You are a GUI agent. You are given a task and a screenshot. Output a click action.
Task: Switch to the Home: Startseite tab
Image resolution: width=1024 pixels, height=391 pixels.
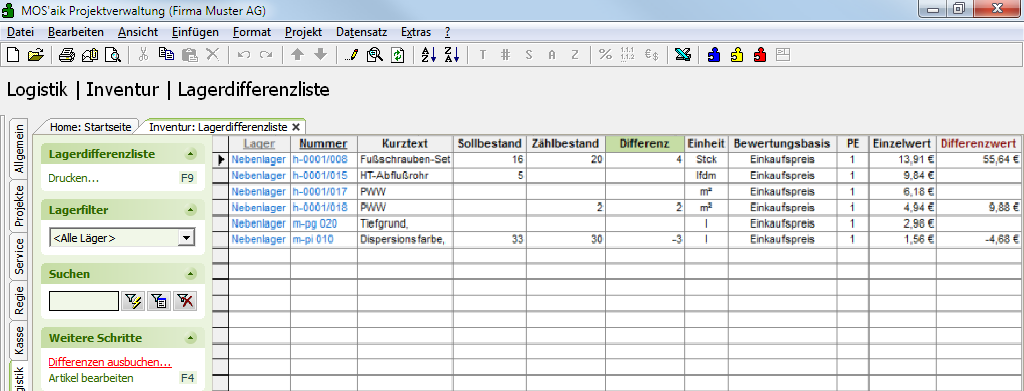[91, 127]
